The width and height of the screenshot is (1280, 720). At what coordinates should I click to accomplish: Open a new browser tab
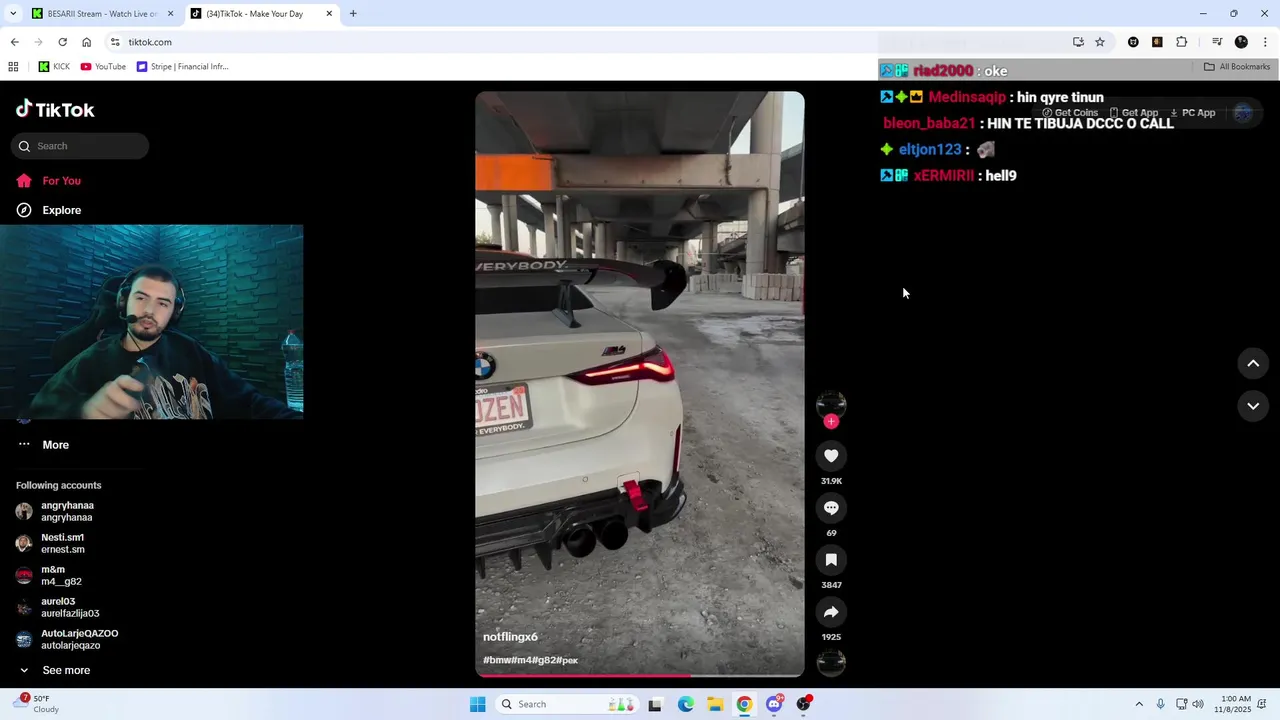(x=353, y=14)
